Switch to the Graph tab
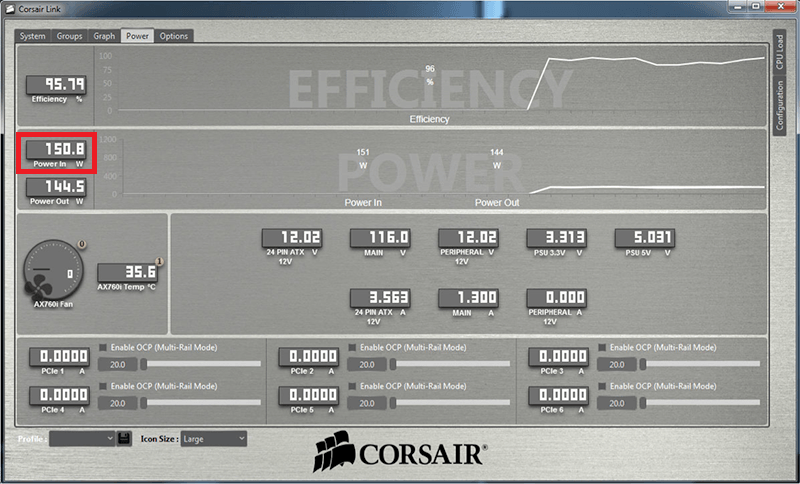Image resolution: width=800 pixels, height=484 pixels. click(x=104, y=36)
